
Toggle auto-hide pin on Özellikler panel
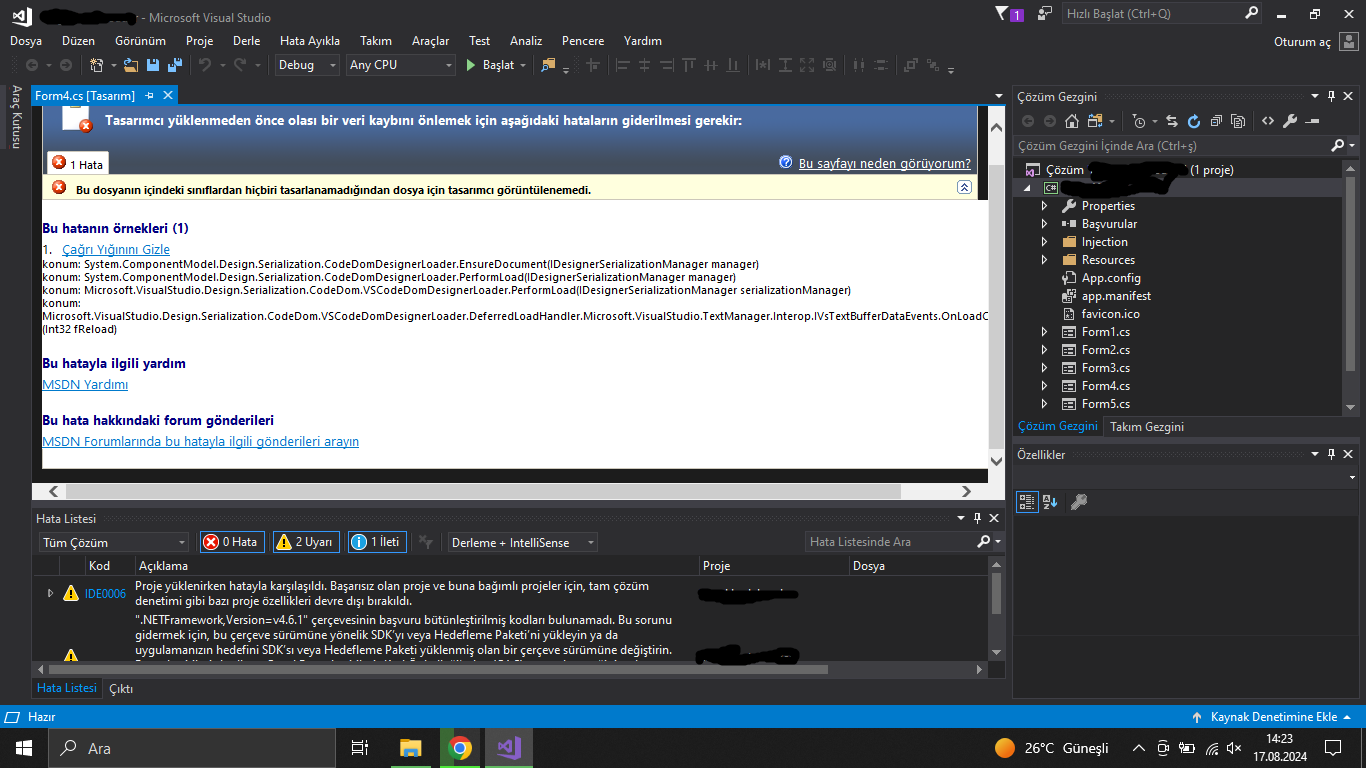click(x=1331, y=455)
